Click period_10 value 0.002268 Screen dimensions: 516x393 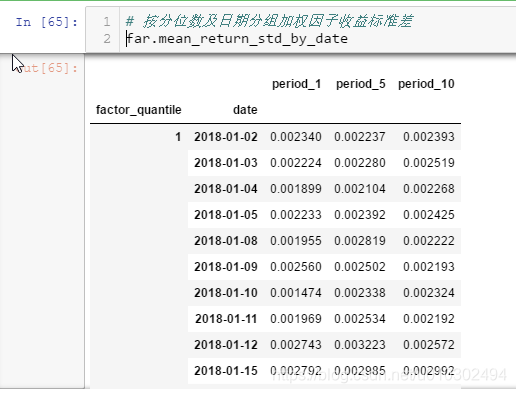(429, 189)
